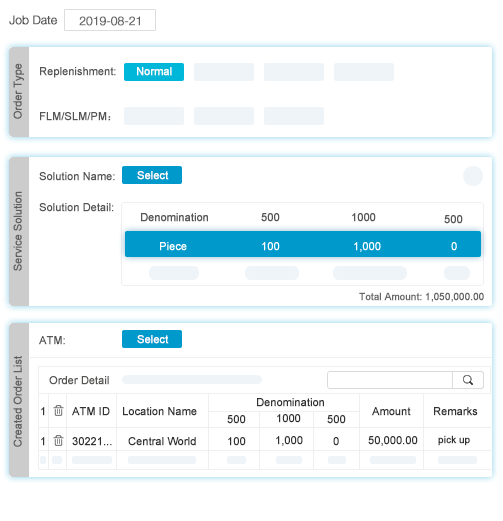Click Select next to Solution Name
The width and height of the screenshot is (503, 521).
click(152, 175)
